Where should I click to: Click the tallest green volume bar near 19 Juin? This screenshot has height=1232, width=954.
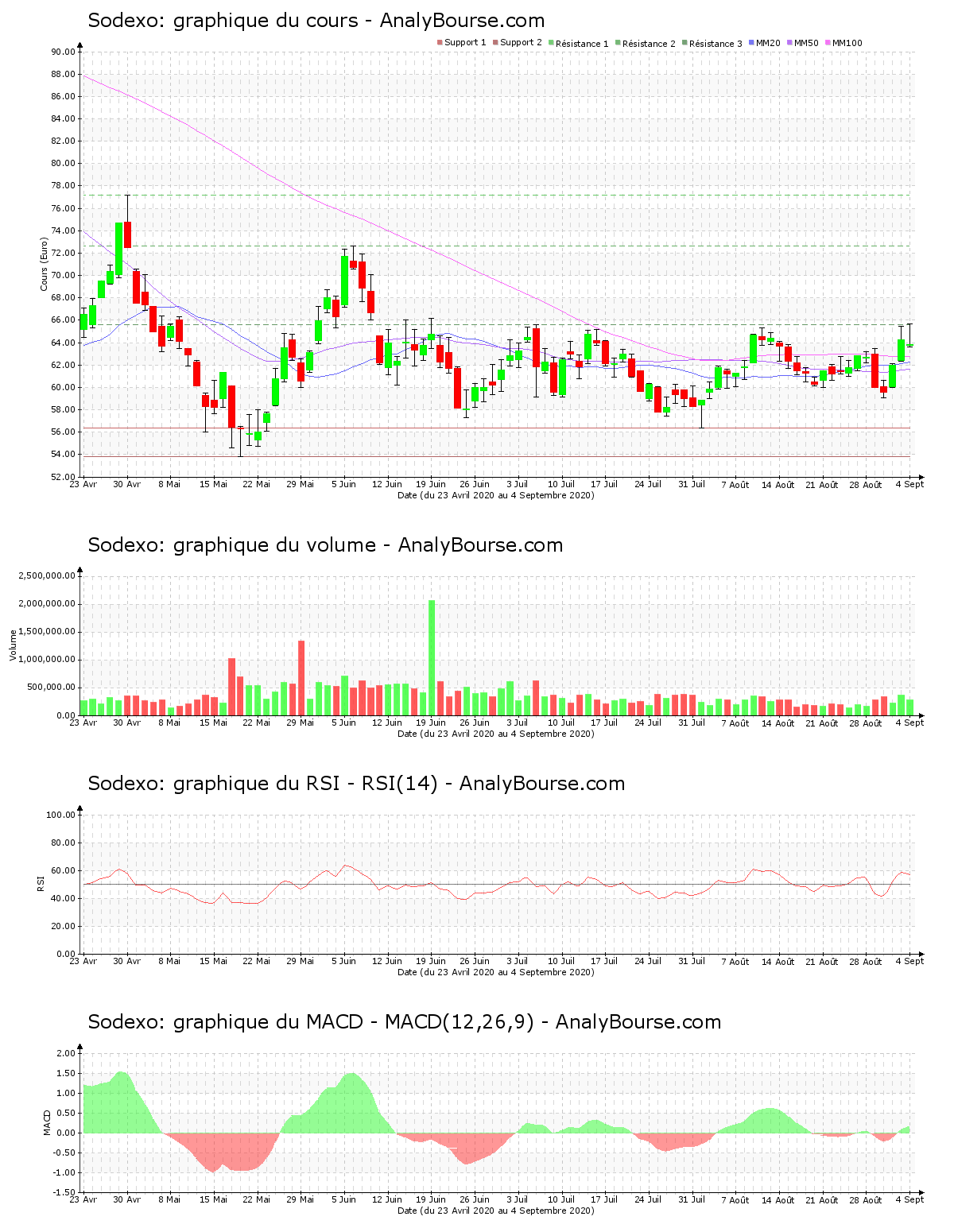pos(432,657)
